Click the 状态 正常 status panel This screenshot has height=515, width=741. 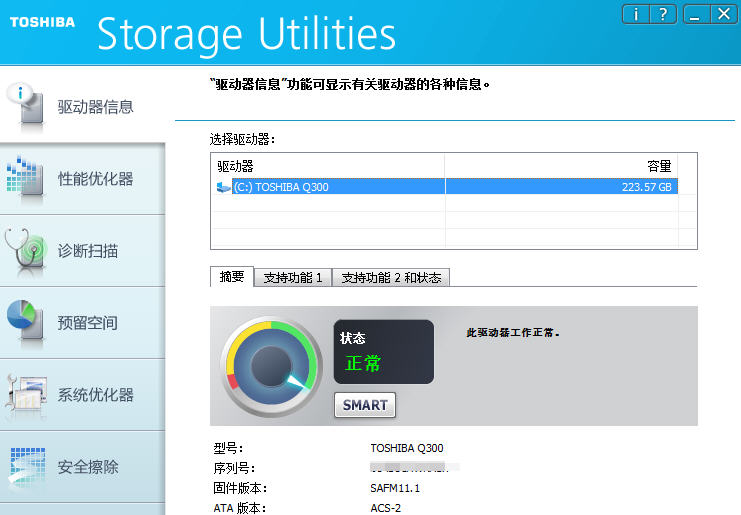(x=384, y=352)
